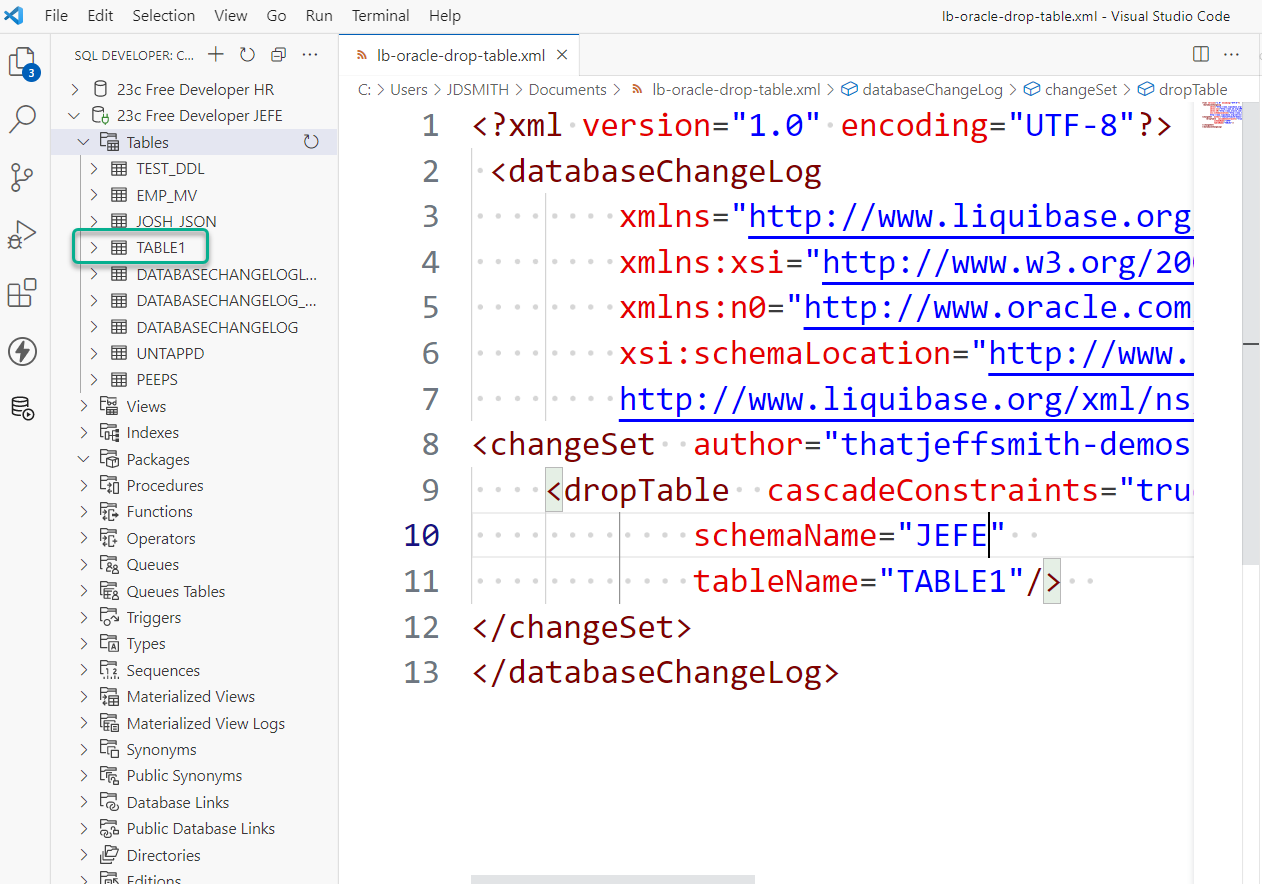
Task: Refresh the Tables node with its reload icon
Action: coord(310,141)
